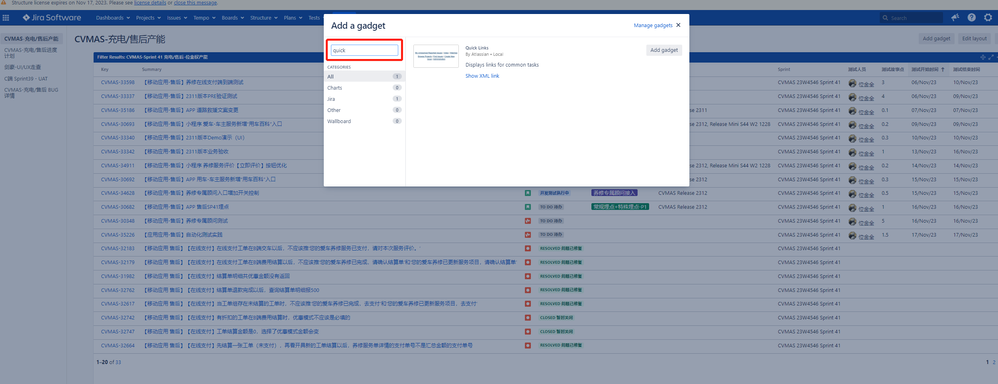Open issue CVMAS-30693 key link
This screenshot has height=384, width=998.
coord(118,124)
